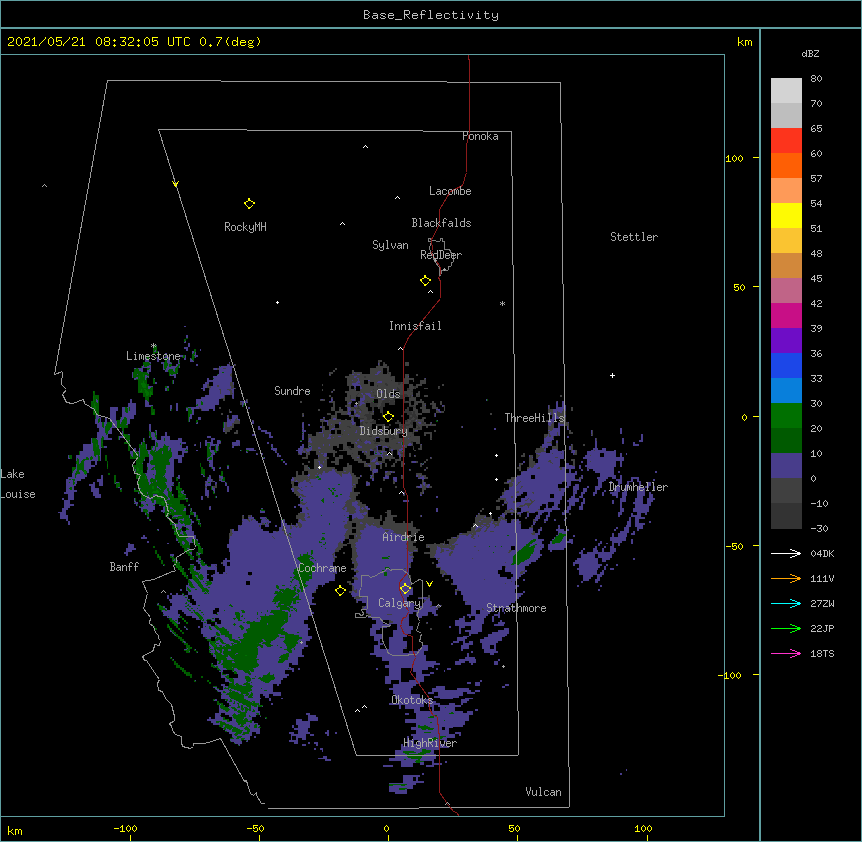This screenshot has width=862, height=842.
Task: Click the Banff label
Action: click(x=124, y=567)
